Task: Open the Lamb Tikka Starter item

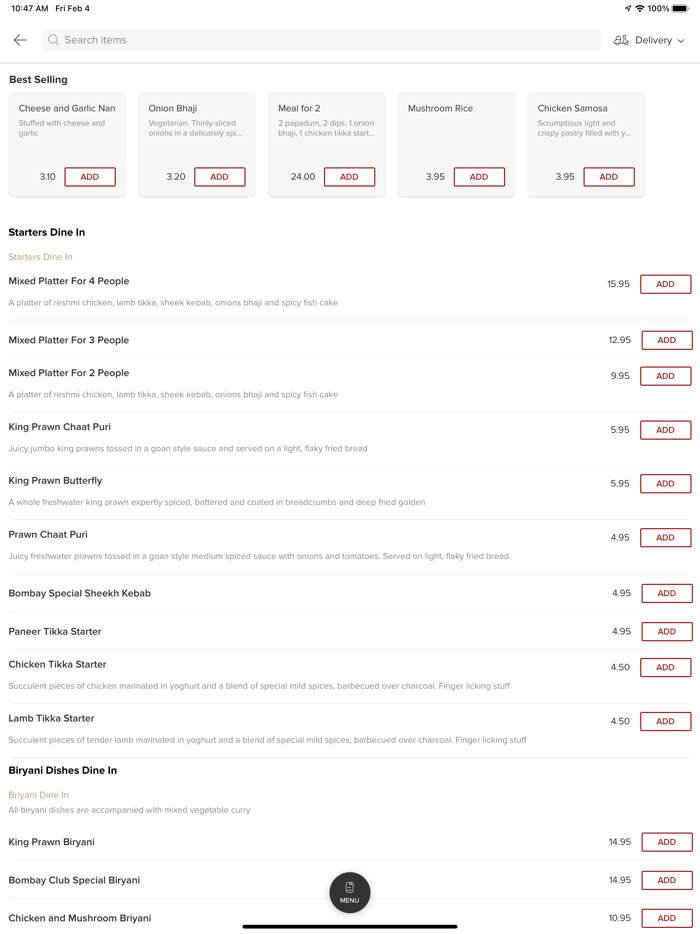Action: pyautogui.click(x=51, y=718)
